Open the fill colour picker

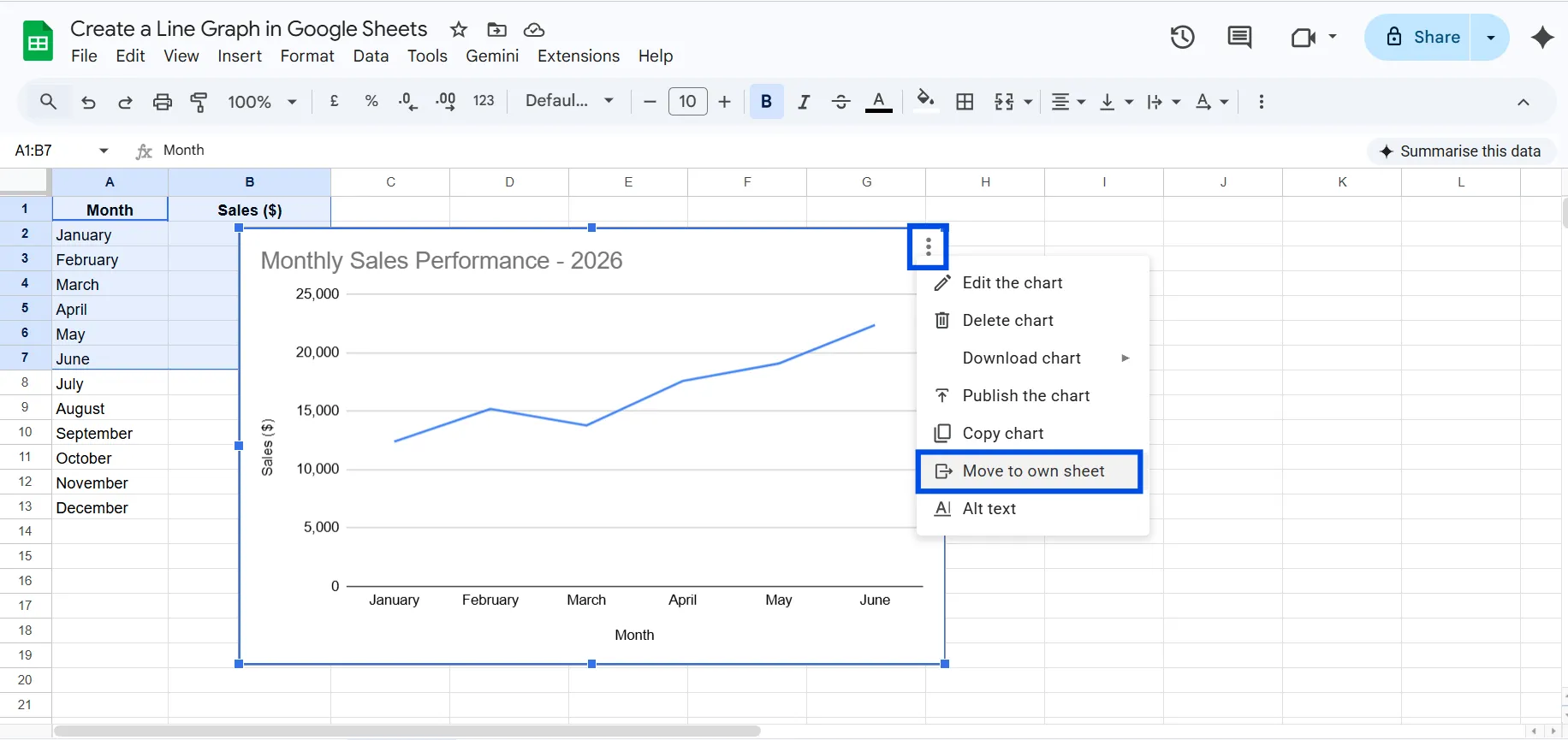point(925,101)
